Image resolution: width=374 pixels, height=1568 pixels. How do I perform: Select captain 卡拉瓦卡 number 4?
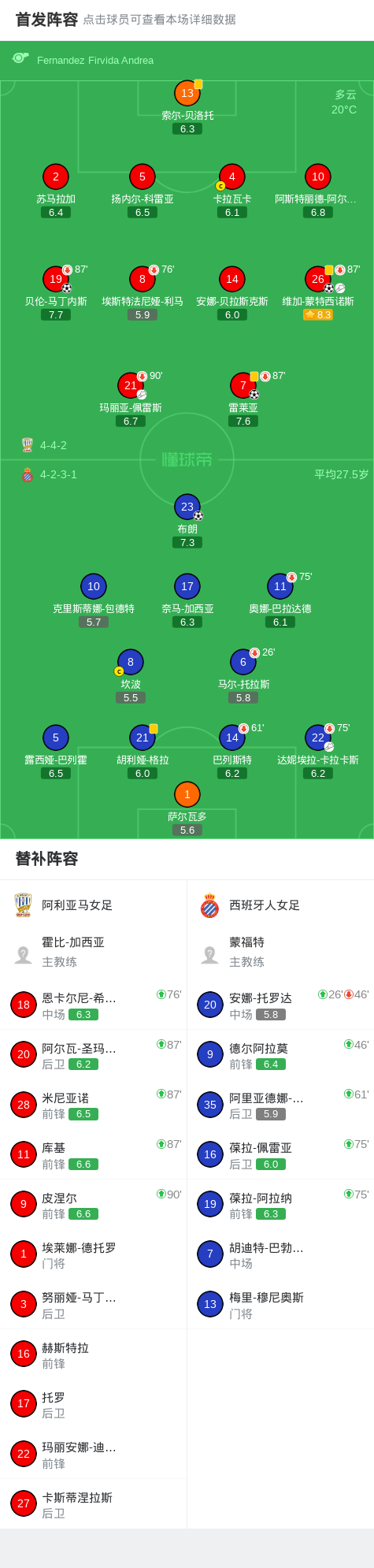coord(232,176)
